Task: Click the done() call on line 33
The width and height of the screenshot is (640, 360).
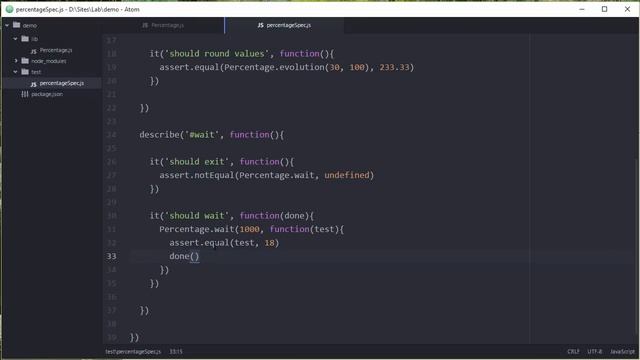Action: coord(184,256)
